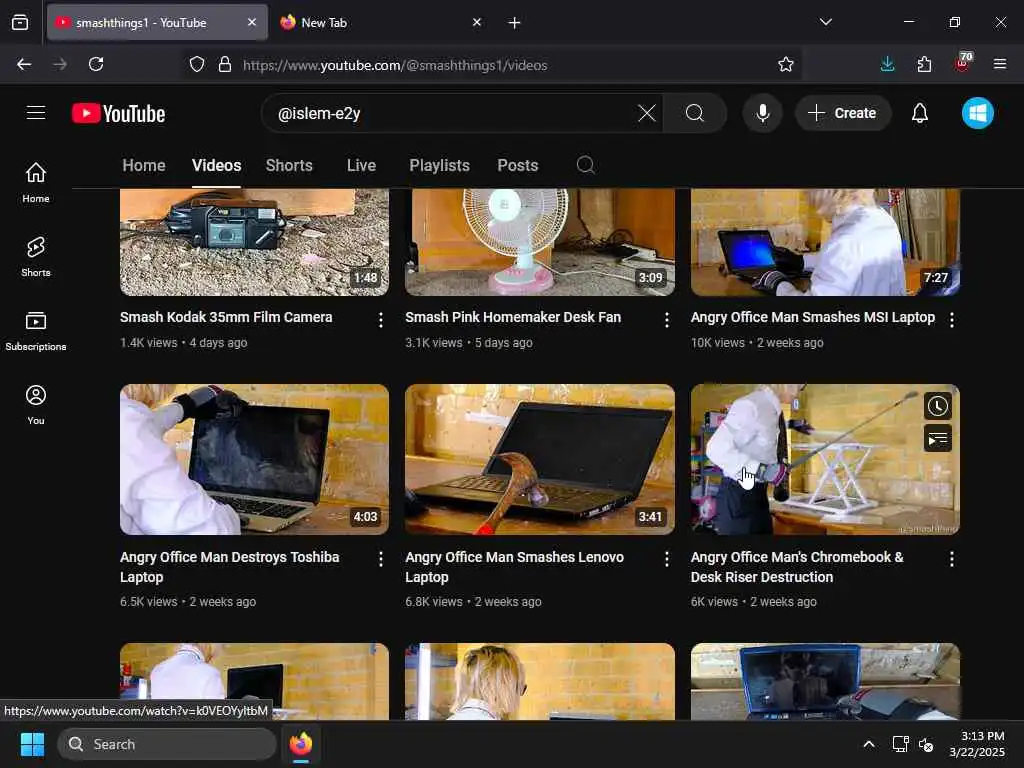Screen dimensions: 1024x768
Task: Open the notifications bell
Action: click(920, 113)
